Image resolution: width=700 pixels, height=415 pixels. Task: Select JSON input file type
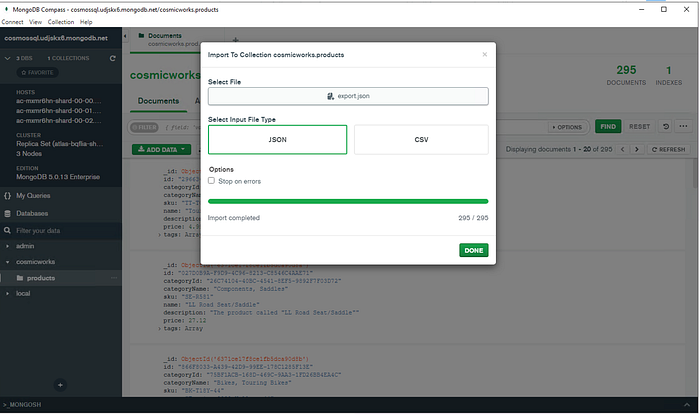coord(277,140)
